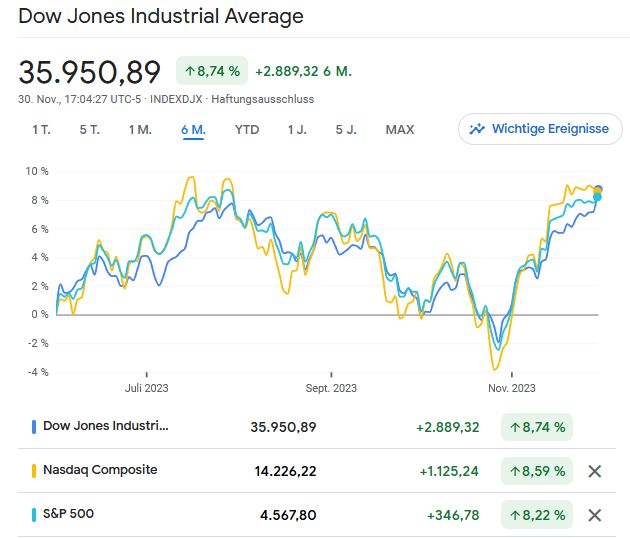Switch to the MAX time range
Screen dimensions: 630x538
click(x=400, y=130)
